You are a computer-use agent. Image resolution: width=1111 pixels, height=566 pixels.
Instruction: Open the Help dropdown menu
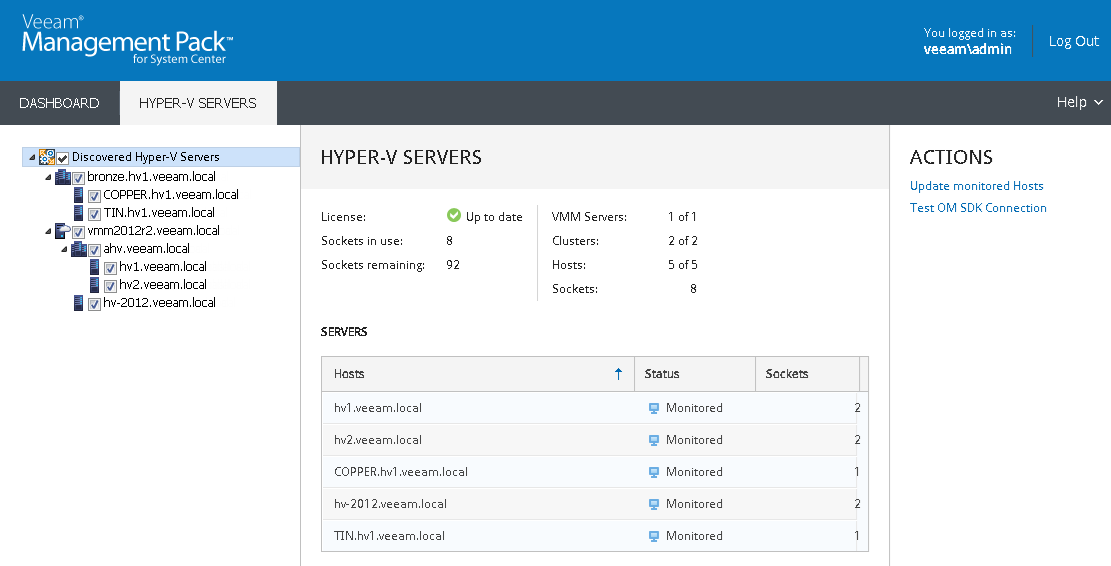pyautogui.click(x=1079, y=102)
